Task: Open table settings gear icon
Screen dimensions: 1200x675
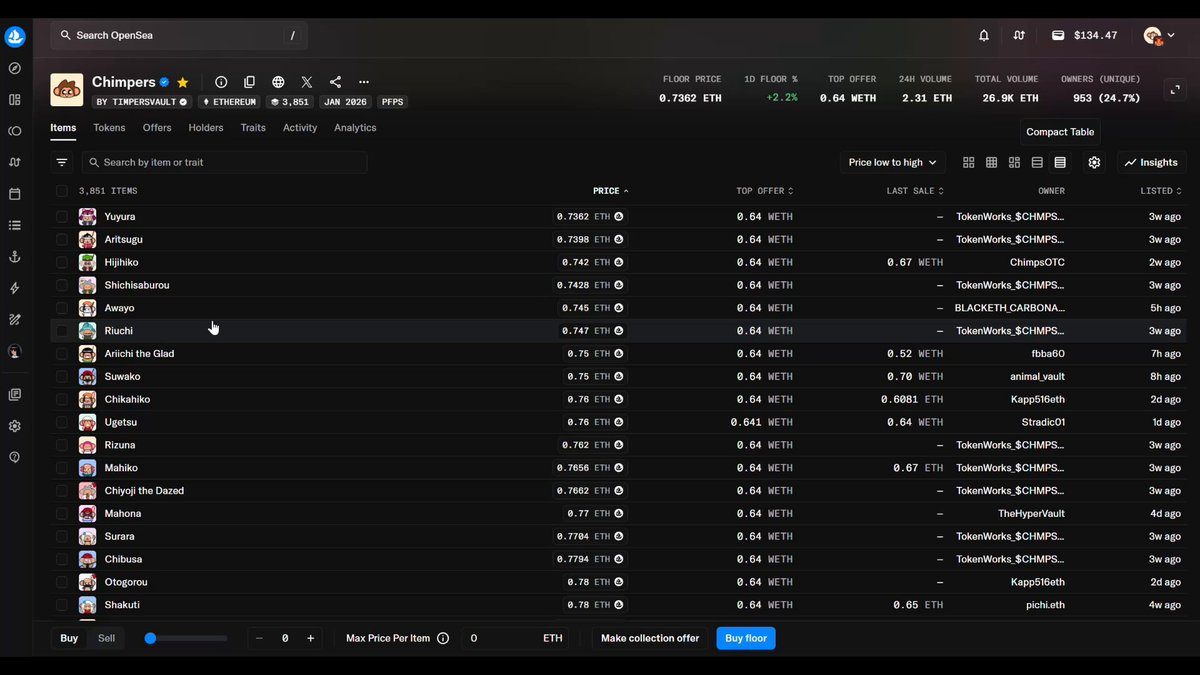Action: coord(1094,162)
